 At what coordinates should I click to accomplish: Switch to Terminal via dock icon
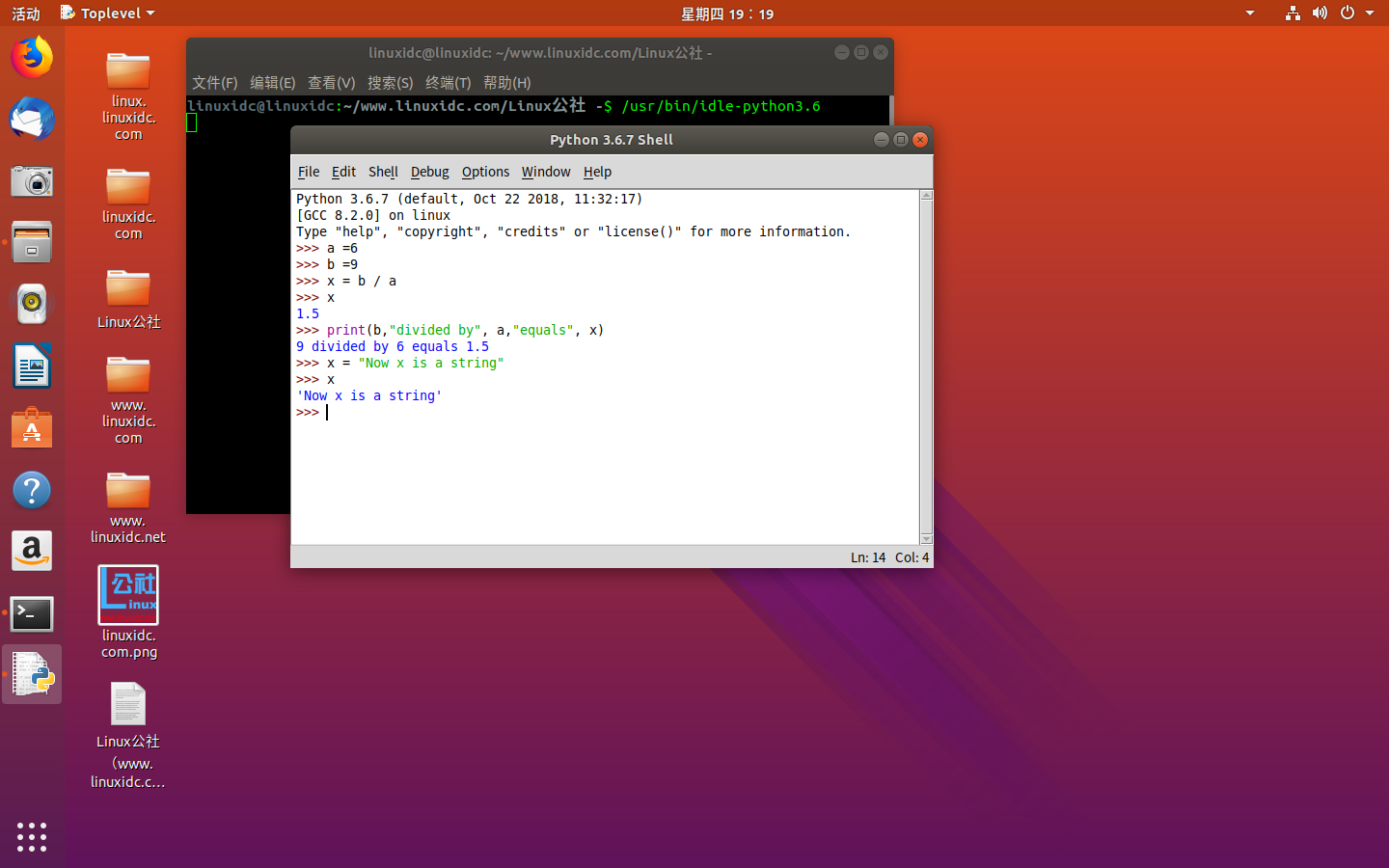point(32,613)
